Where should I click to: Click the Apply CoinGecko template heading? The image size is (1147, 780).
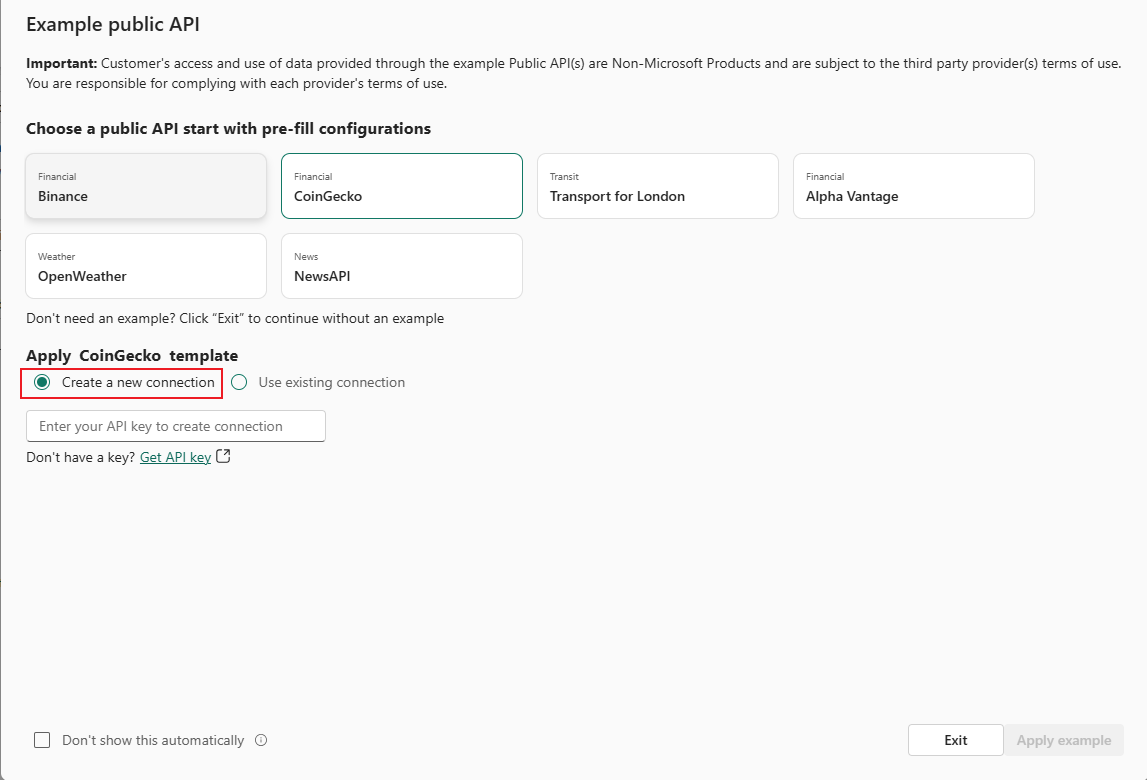(132, 356)
